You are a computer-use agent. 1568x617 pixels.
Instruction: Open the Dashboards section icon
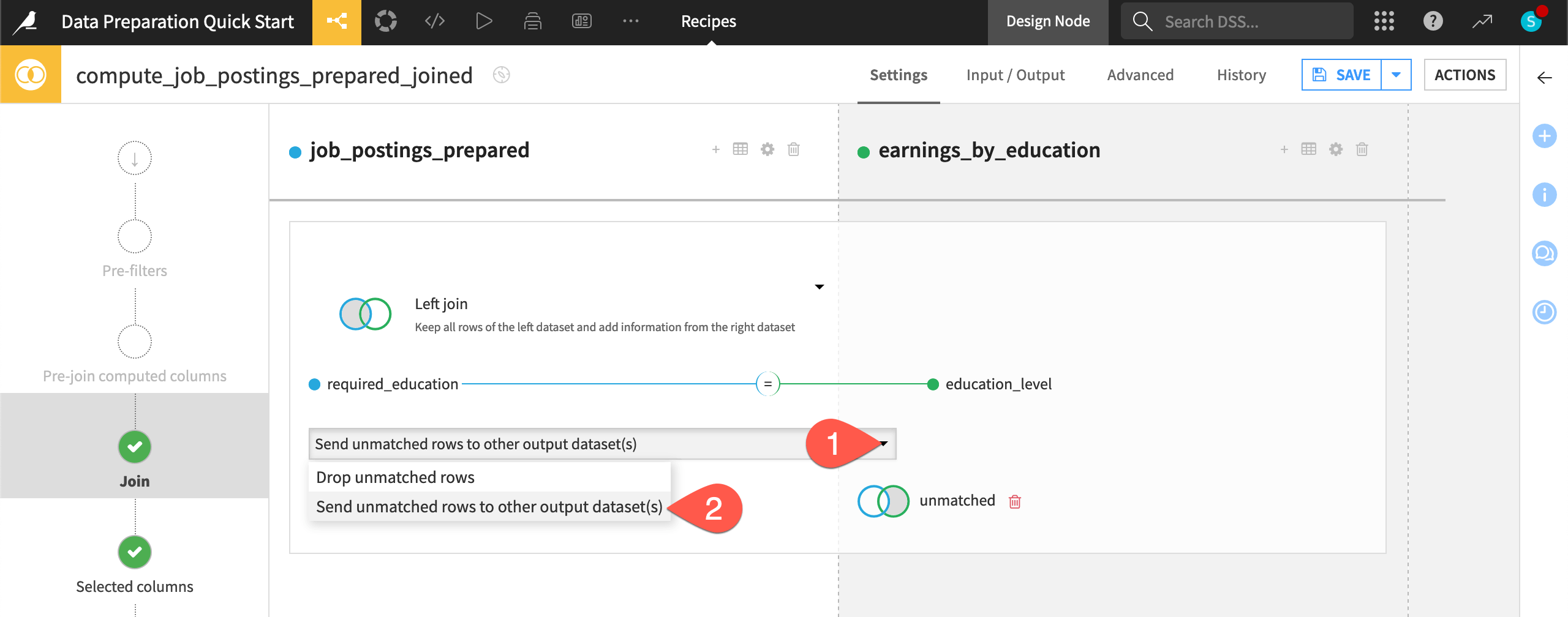coord(581,21)
